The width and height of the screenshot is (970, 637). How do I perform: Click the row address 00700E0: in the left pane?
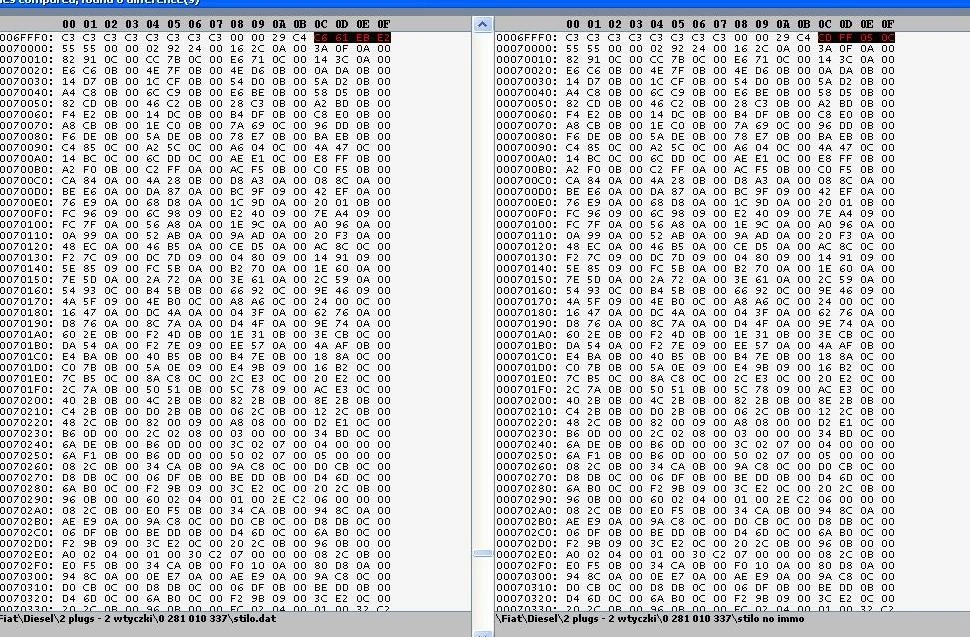click(27, 202)
